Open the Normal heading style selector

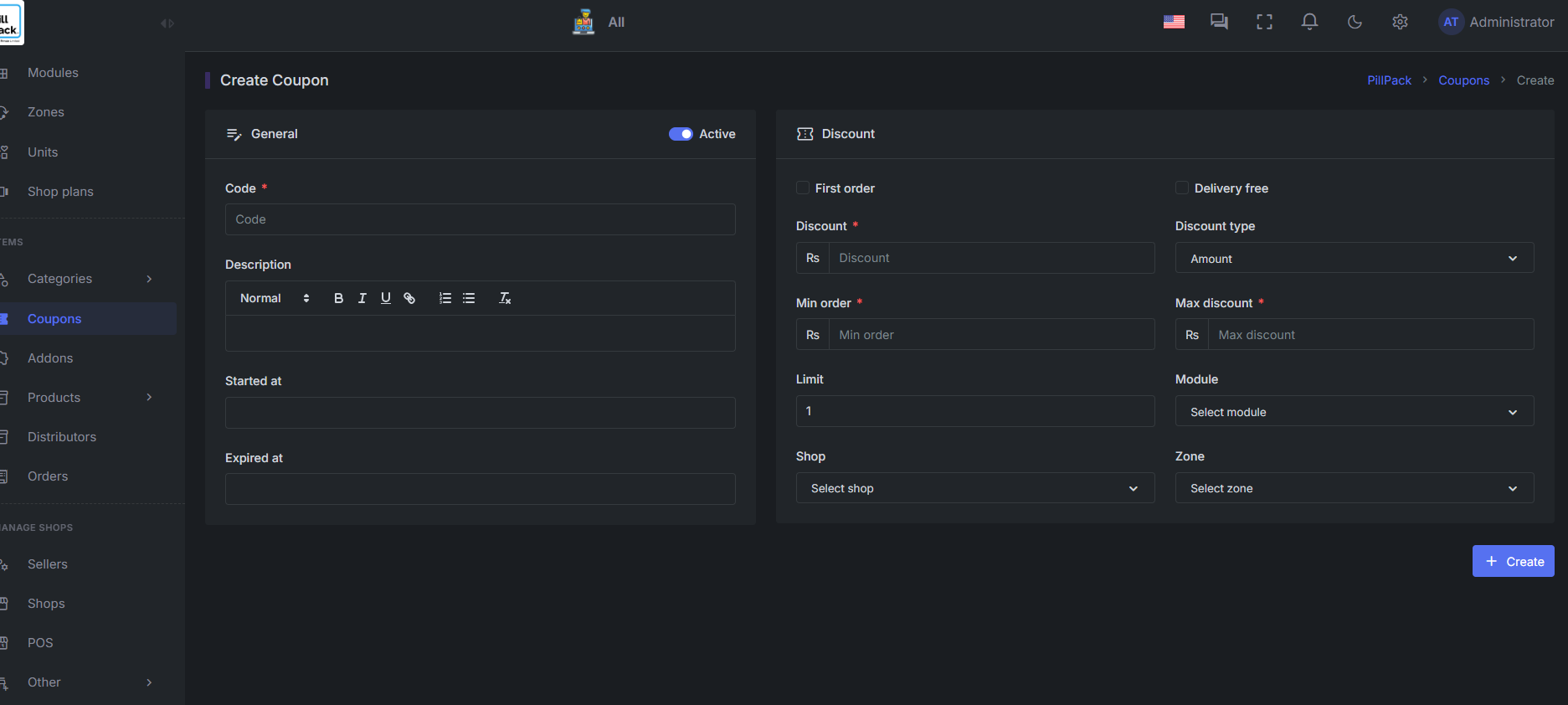pyautogui.click(x=275, y=298)
